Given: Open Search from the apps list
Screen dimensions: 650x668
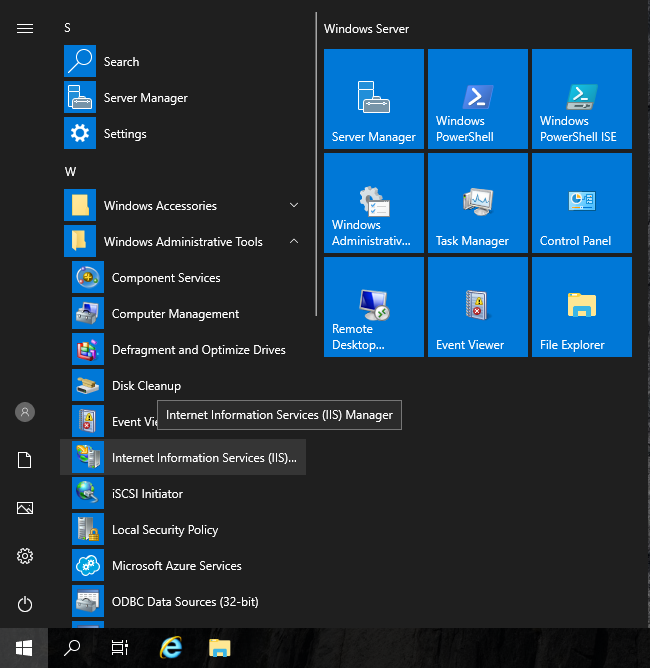Looking at the screenshot, I should tap(183, 61).
